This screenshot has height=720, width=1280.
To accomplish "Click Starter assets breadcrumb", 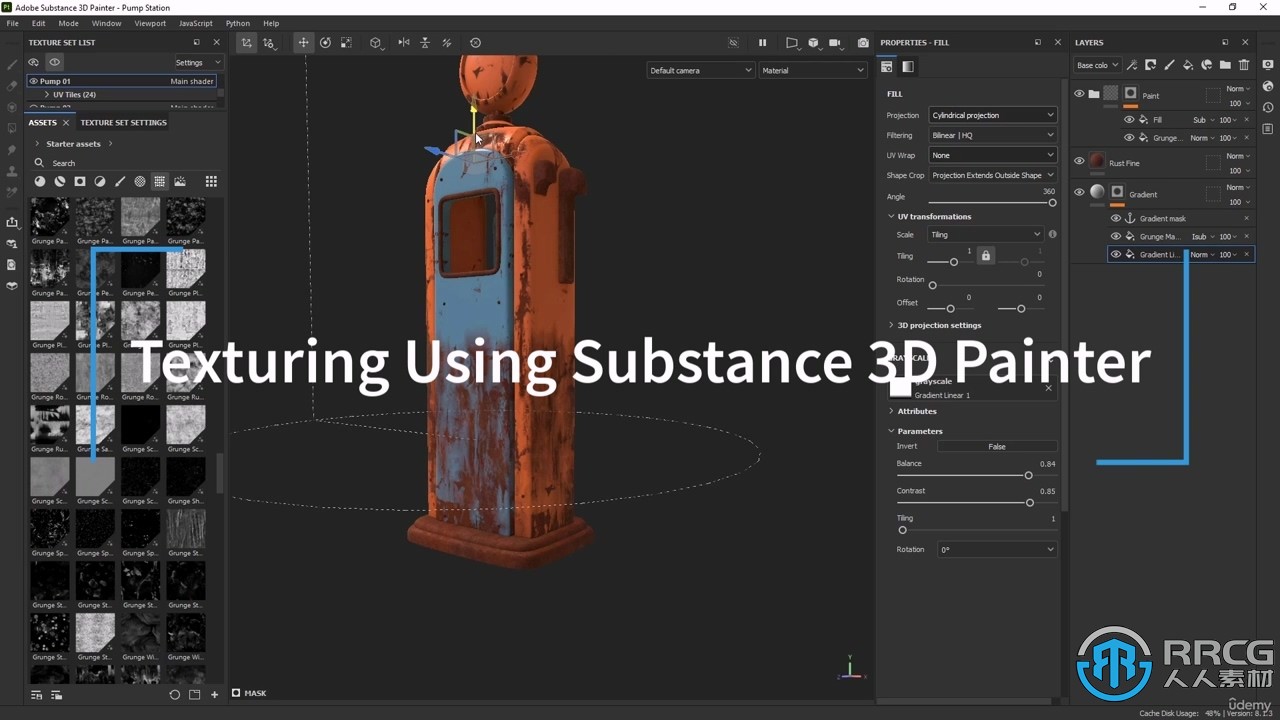I will (73, 144).
